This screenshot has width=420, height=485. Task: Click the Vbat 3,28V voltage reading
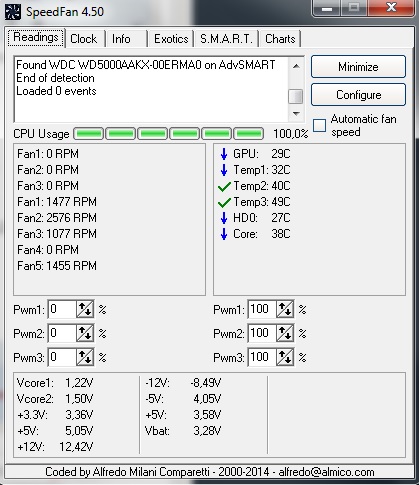pos(183,431)
